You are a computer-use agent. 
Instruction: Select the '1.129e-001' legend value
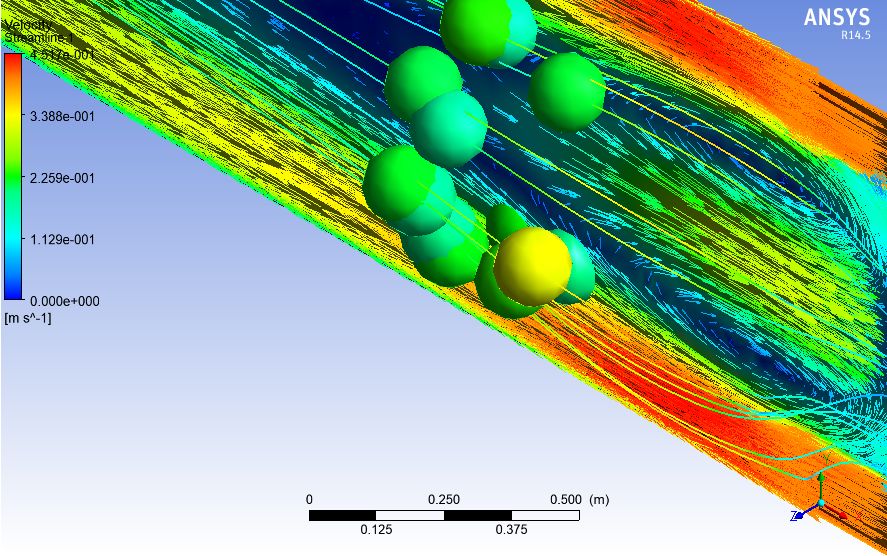[x=62, y=240]
